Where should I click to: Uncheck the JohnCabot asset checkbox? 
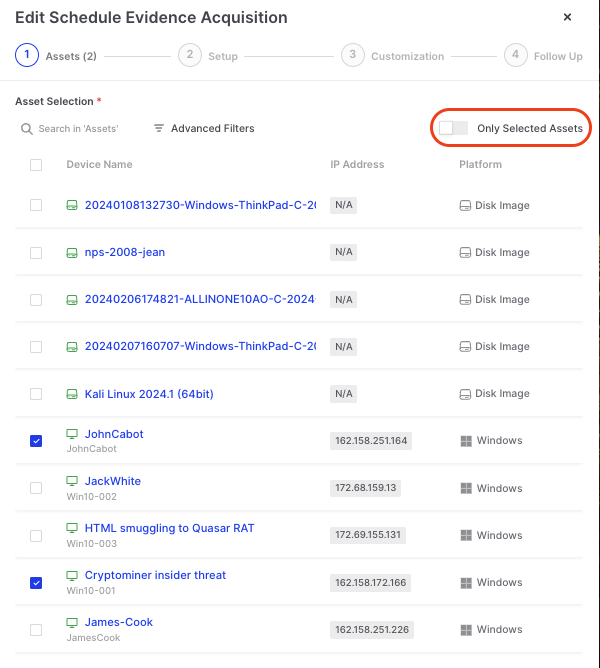click(x=36, y=441)
